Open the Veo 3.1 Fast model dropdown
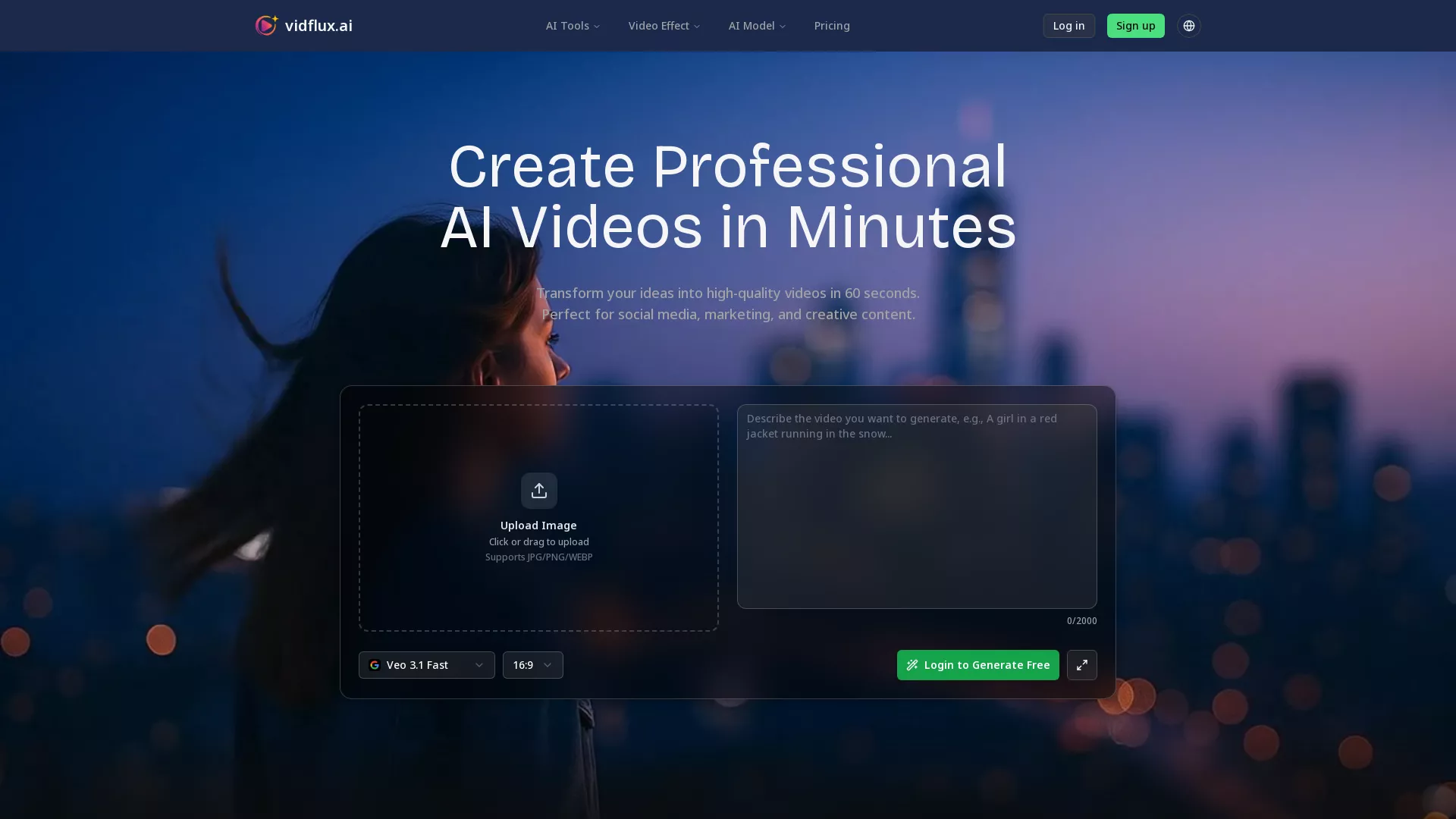The image size is (1456, 819). (x=426, y=664)
